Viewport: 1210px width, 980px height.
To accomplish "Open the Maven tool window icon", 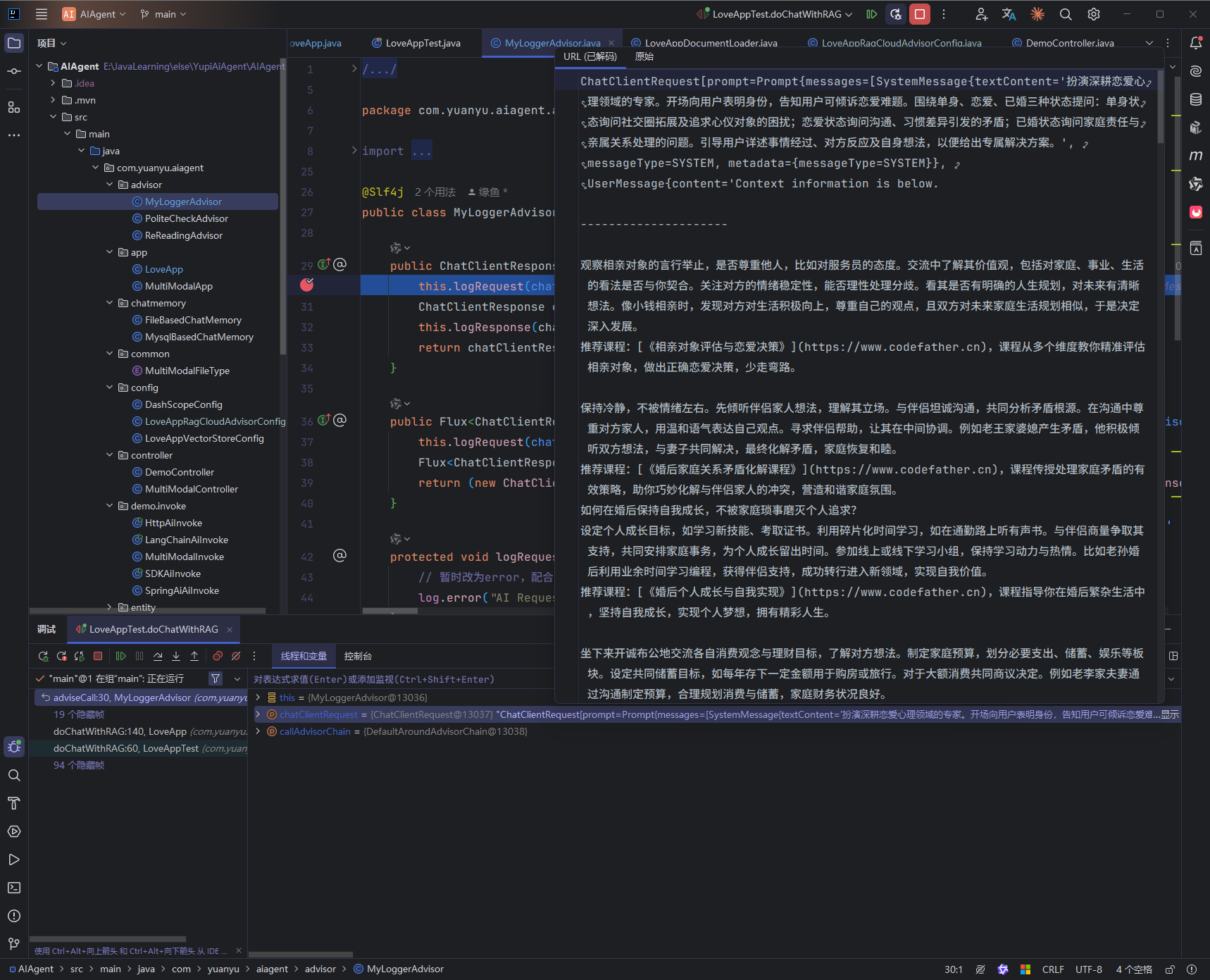I will point(1196,156).
